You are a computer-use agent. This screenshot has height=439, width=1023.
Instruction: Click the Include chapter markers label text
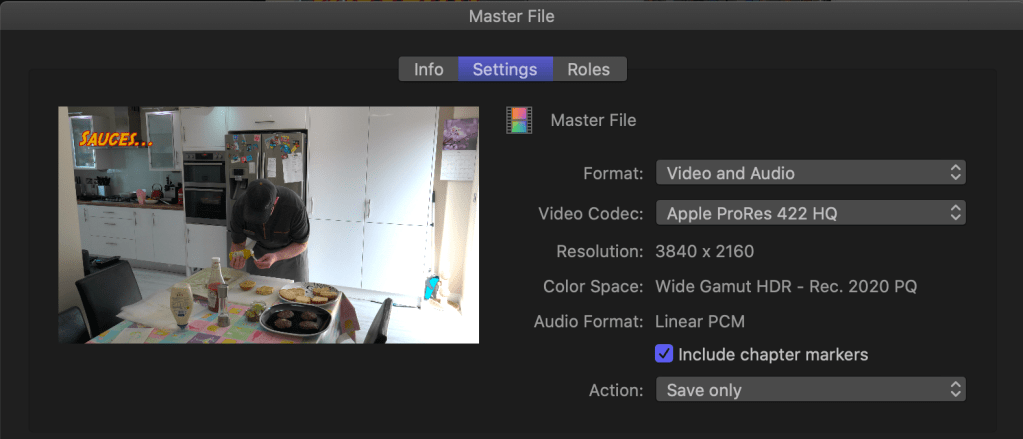pyautogui.click(x=772, y=354)
